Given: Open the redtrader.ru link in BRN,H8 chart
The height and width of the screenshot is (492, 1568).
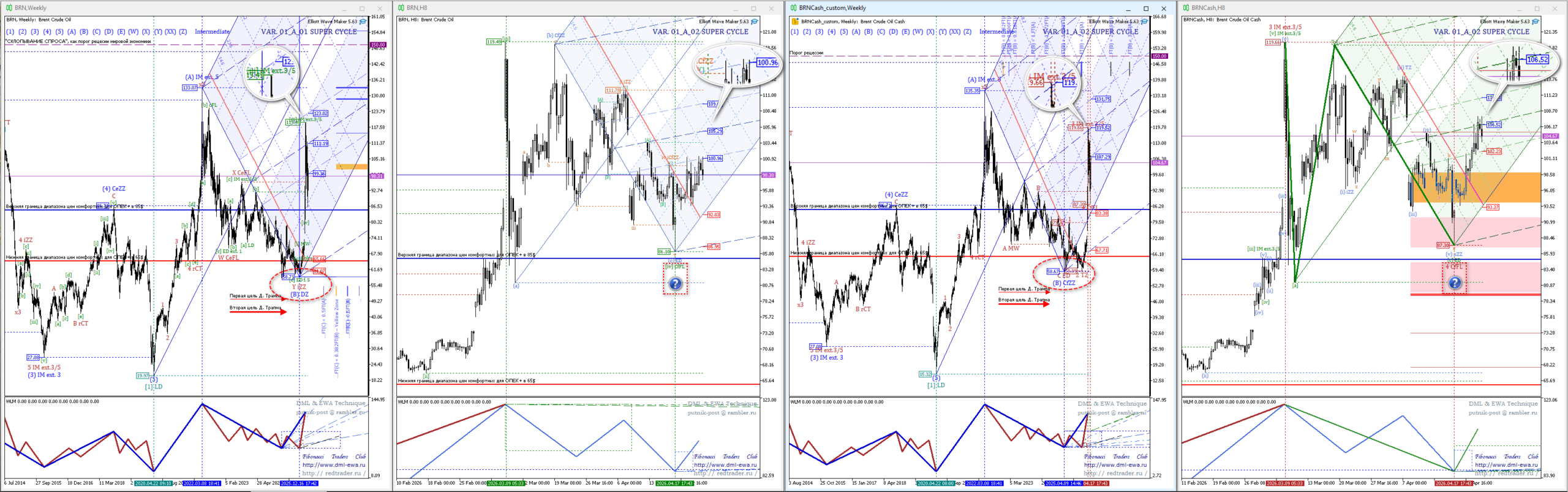Looking at the screenshot, I should 725,473.
